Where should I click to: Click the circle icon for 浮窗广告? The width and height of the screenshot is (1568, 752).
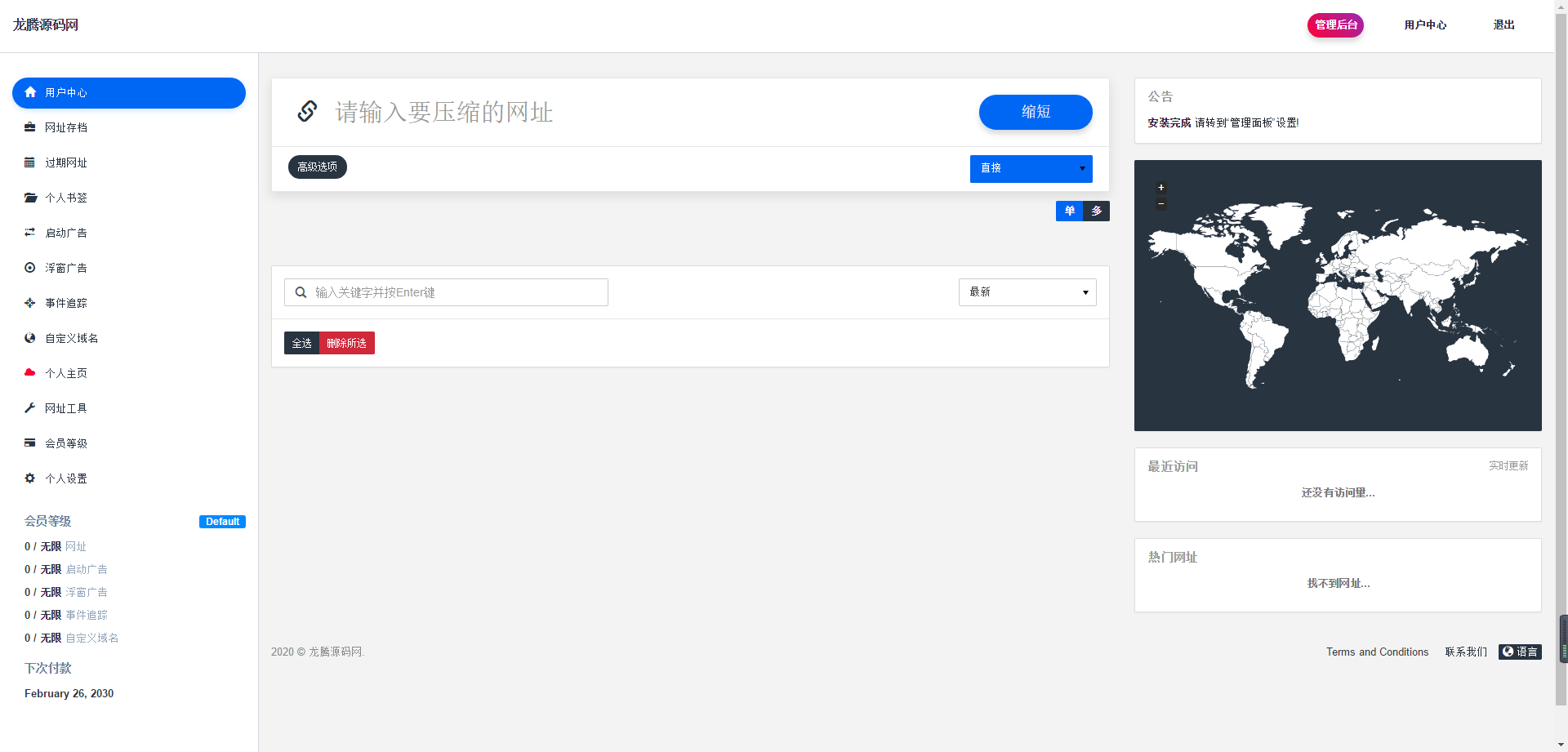pos(30,268)
